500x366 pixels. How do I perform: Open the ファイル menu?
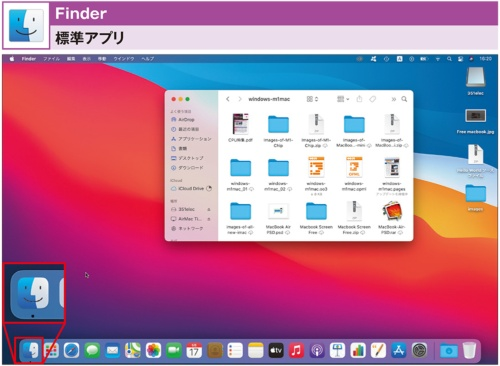(51, 59)
